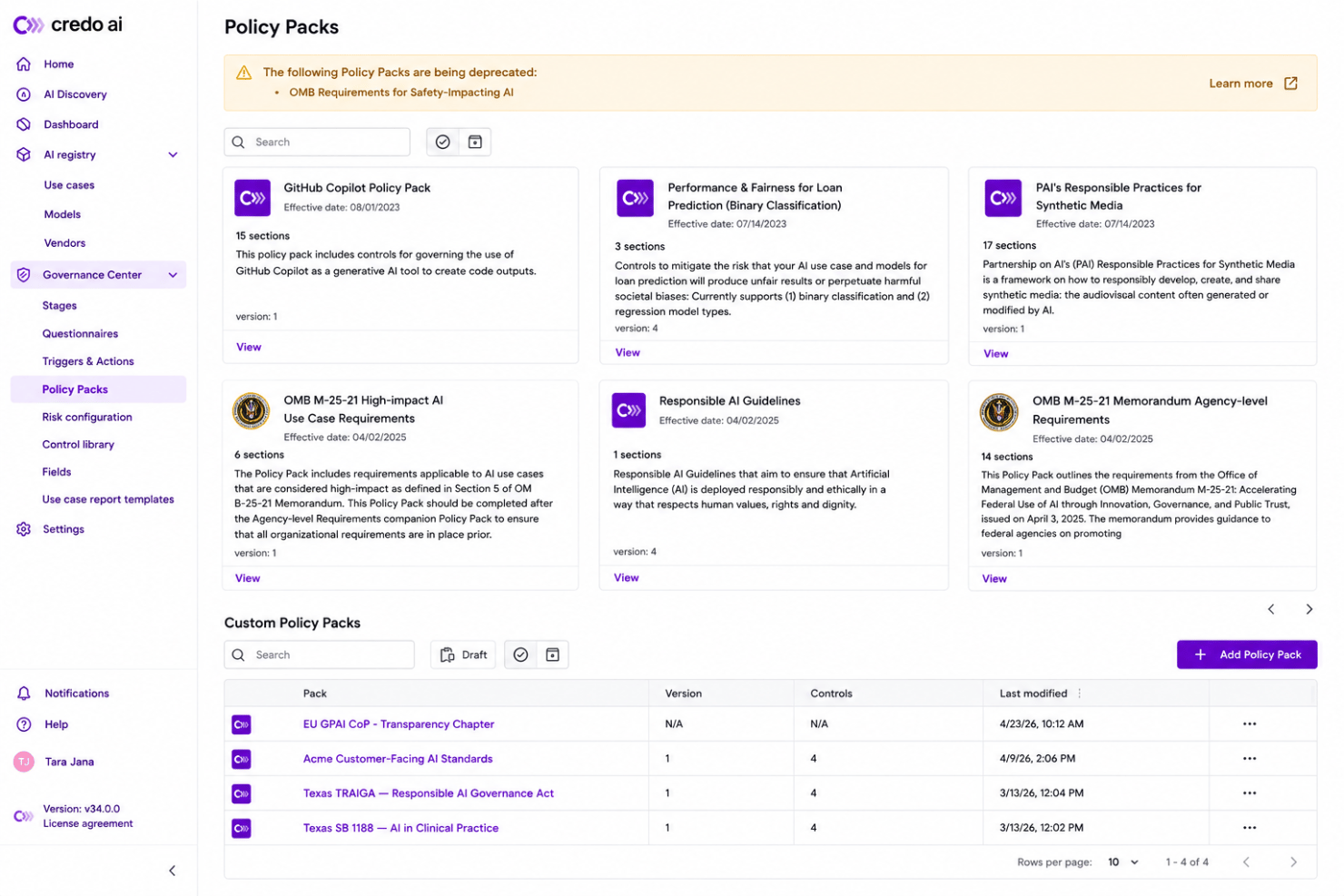This screenshot has height=896, width=1344.
Task: Toggle the top active checkmark filter
Action: click(442, 142)
